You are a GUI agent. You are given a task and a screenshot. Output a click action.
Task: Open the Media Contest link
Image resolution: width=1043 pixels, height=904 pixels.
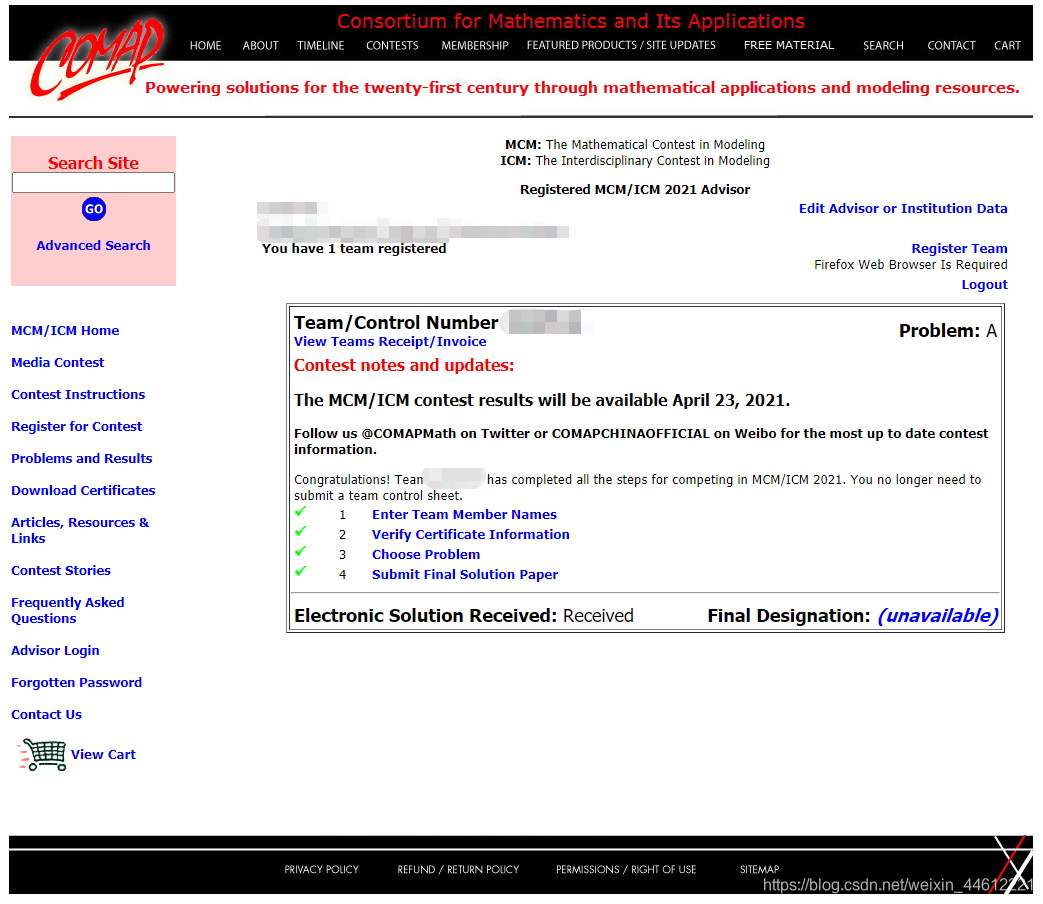[58, 363]
